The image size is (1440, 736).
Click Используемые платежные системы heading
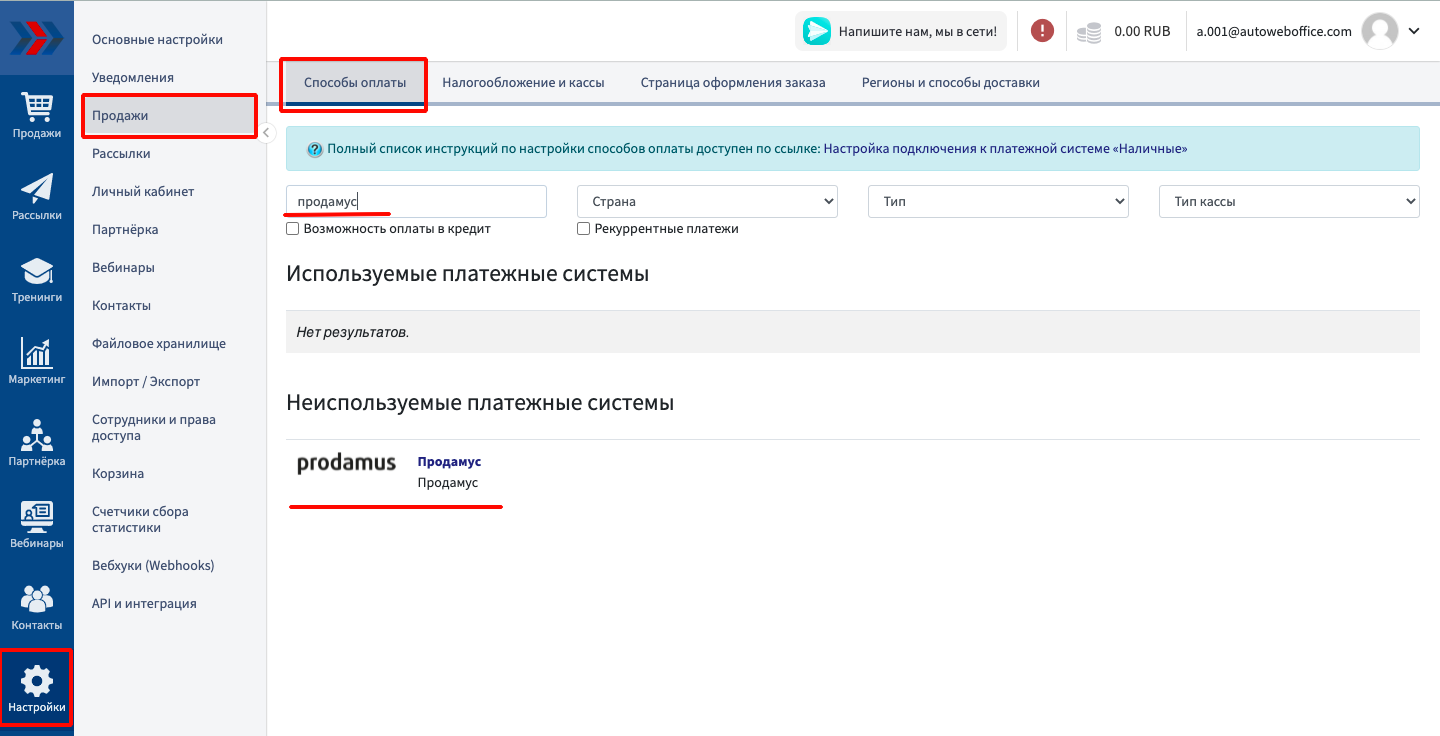pos(467,274)
